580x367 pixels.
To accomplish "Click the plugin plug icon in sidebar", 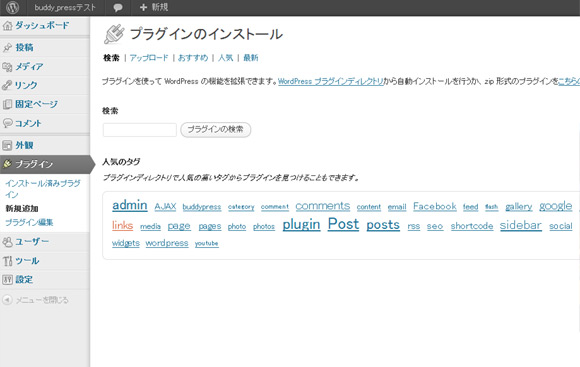I will pos(7,164).
